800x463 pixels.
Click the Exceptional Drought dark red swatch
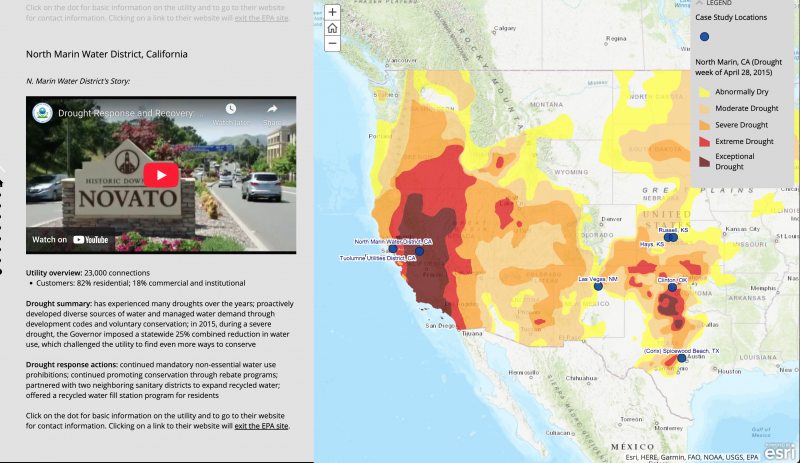(x=705, y=162)
